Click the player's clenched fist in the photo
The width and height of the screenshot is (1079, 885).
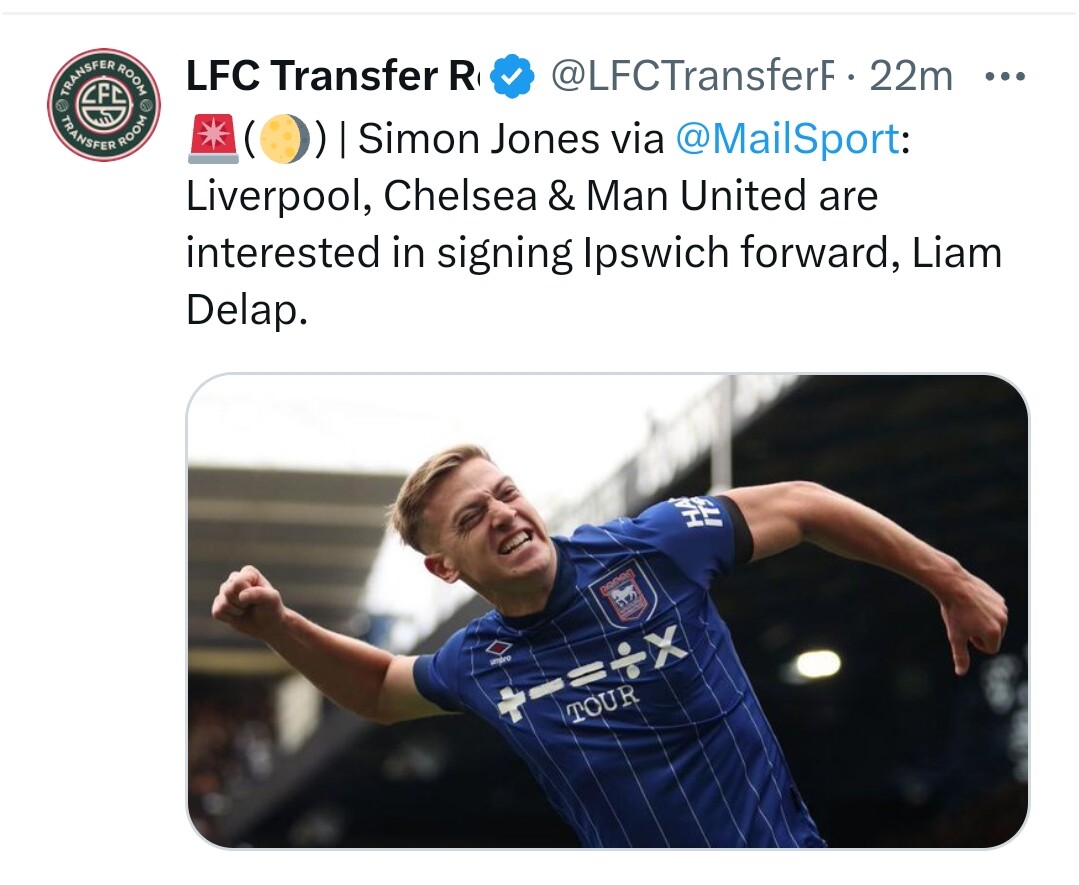click(x=247, y=602)
